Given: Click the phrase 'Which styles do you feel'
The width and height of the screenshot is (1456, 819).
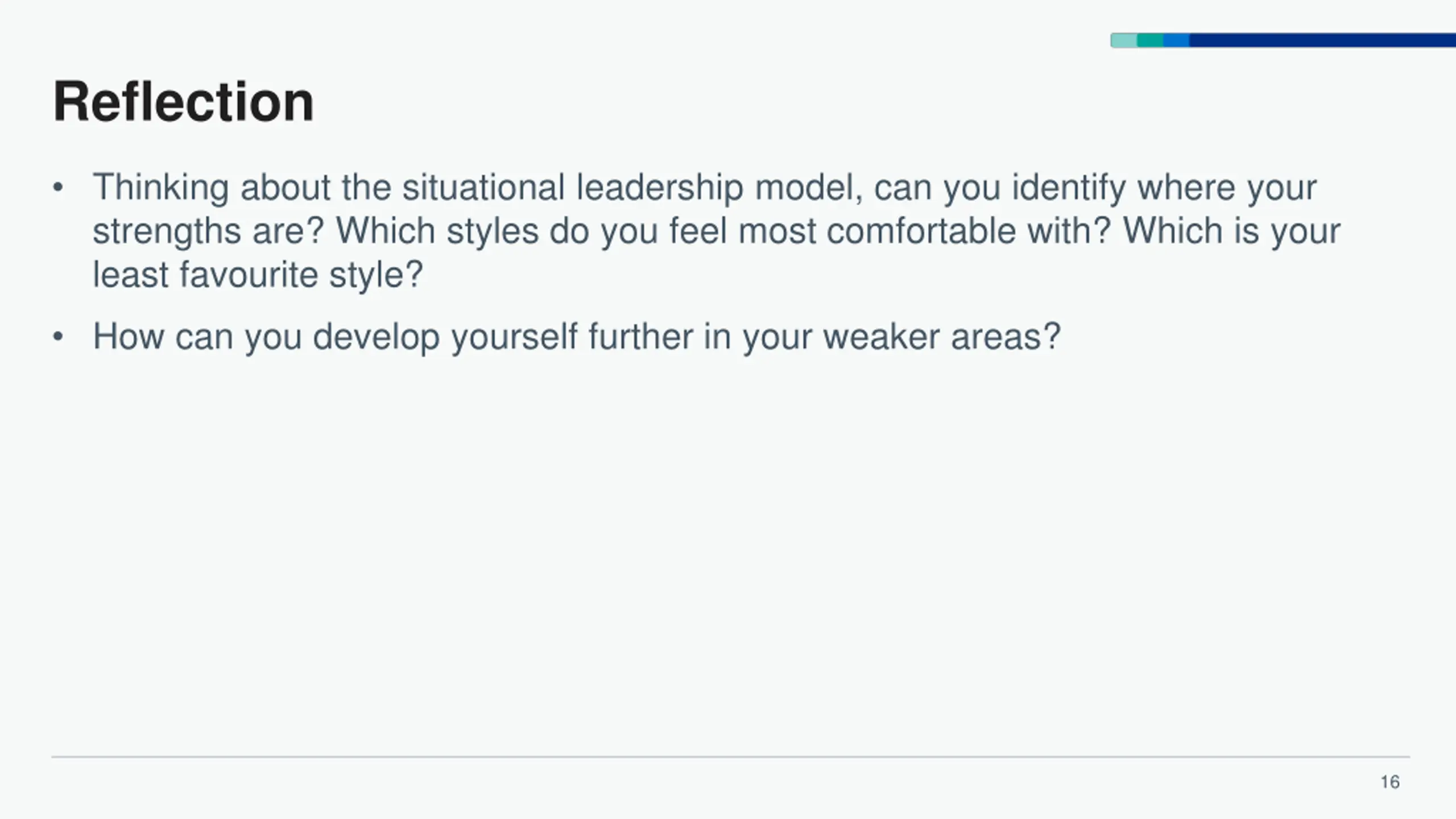Looking at the screenshot, I should tap(531, 231).
